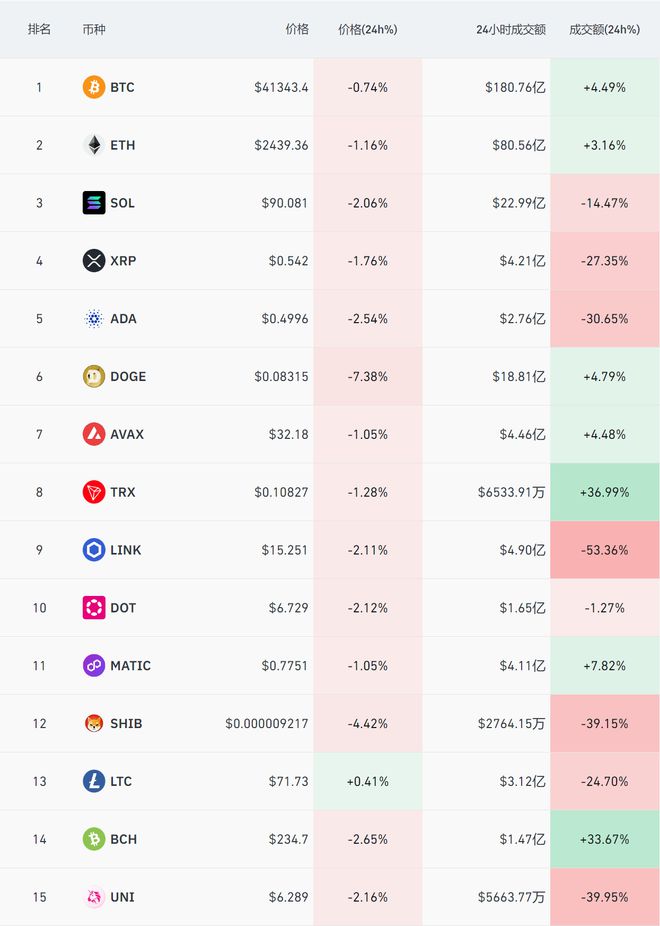Click the TRON TRX coin icon

coord(93,492)
